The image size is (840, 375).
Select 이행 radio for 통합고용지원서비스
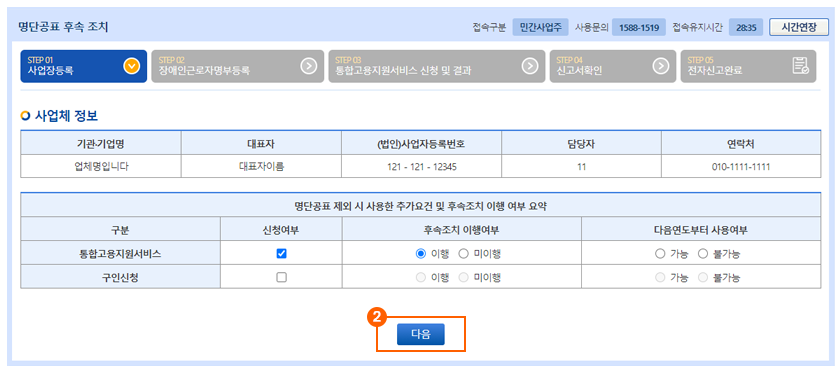421,253
